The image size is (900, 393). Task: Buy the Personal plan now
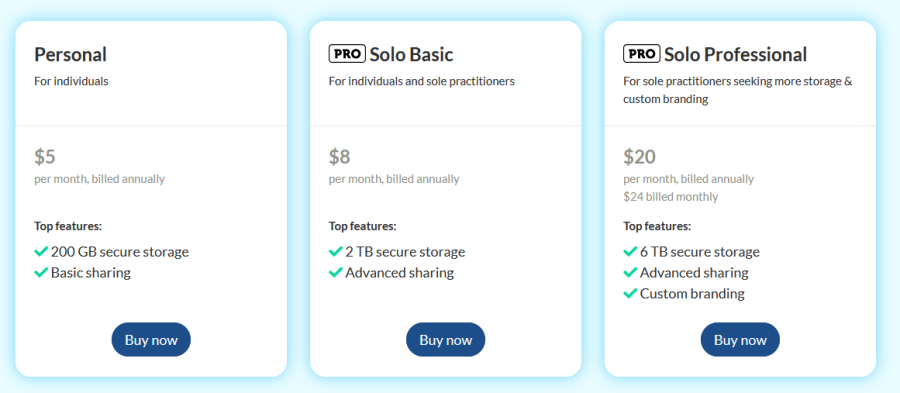[151, 340]
